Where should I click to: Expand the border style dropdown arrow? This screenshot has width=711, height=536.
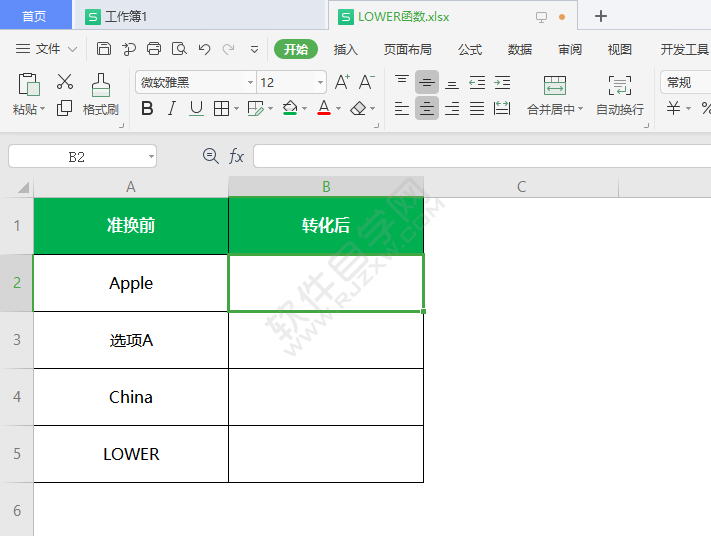[236, 109]
